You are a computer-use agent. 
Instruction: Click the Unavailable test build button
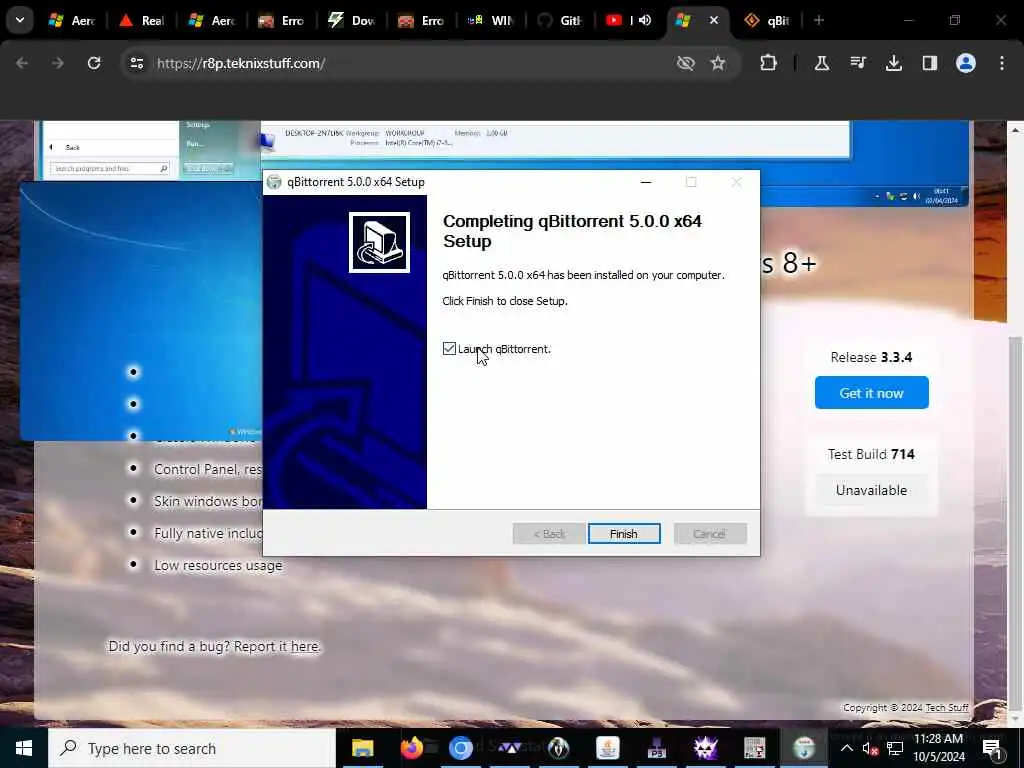coord(871,490)
